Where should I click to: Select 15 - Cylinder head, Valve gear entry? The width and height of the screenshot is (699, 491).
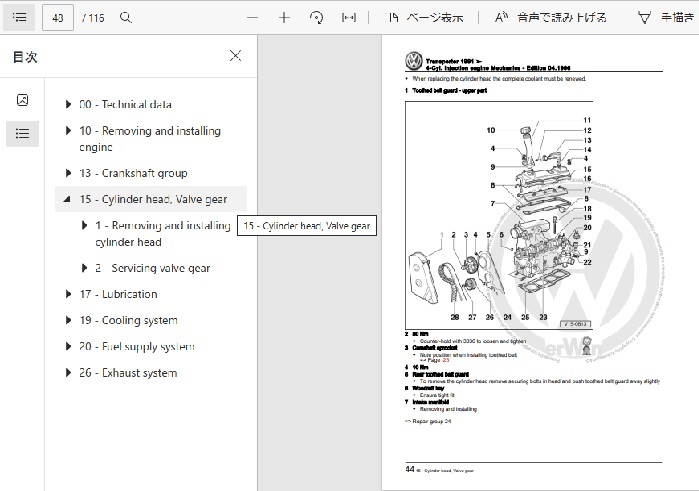coord(153,199)
